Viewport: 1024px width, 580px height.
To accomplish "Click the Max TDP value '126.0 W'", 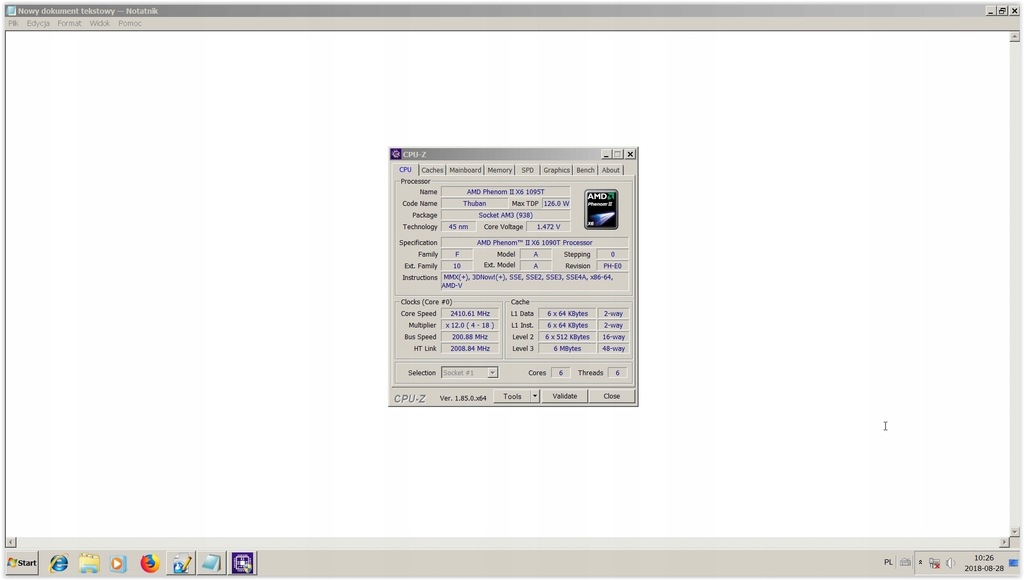I will coord(556,203).
